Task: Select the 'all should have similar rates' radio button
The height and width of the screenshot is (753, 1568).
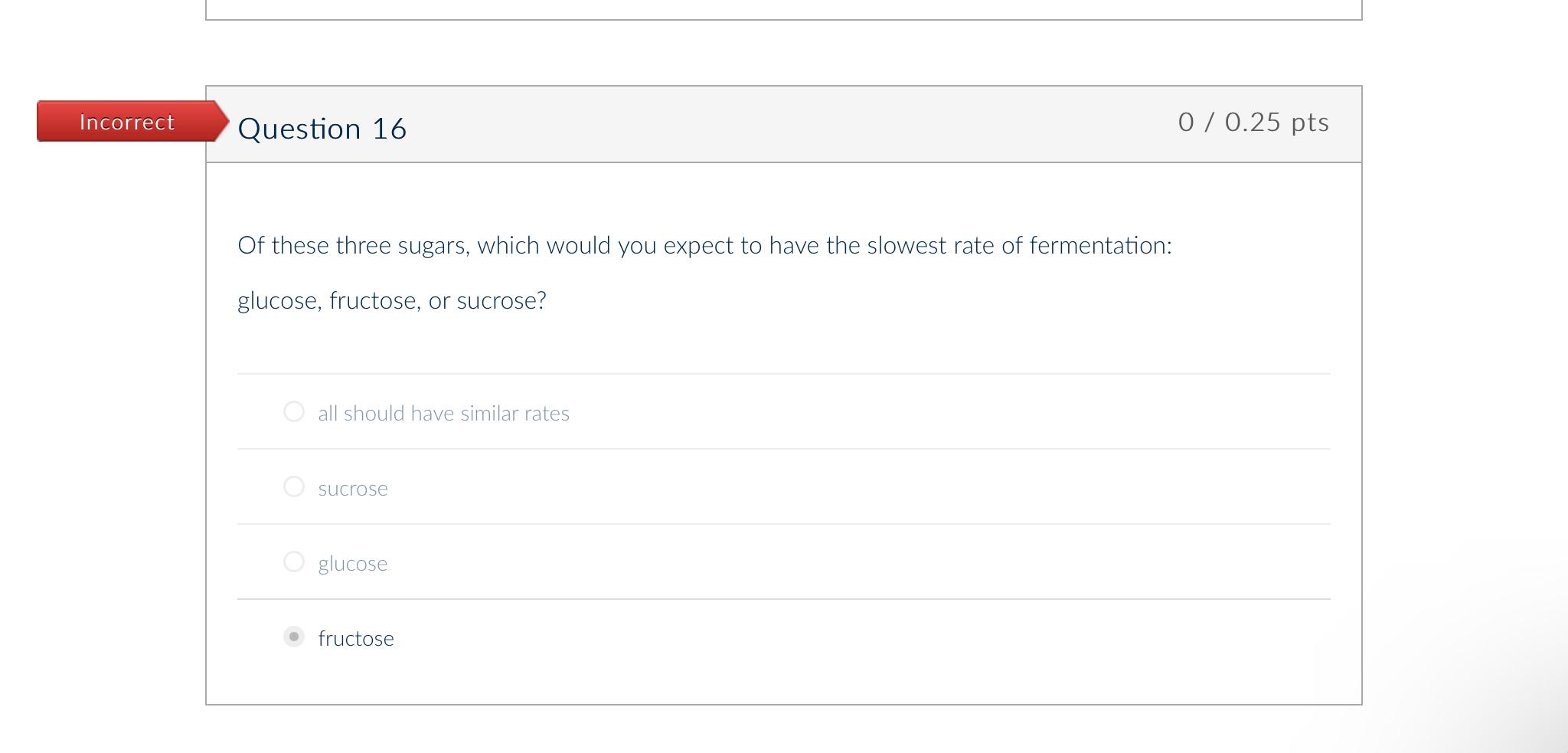Action: point(294,412)
